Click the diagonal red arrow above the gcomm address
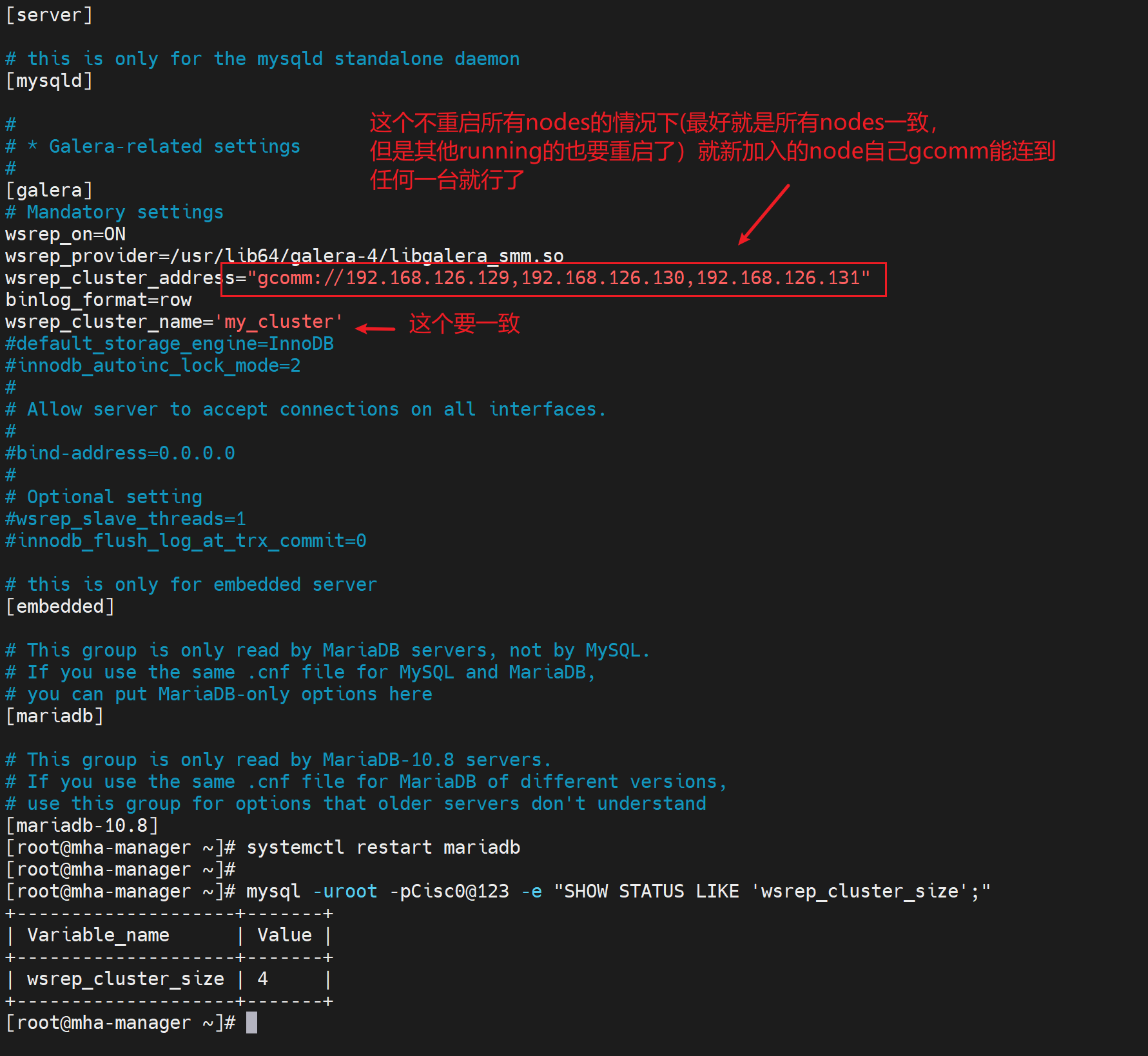The height and width of the screenshot is (1056, 1148). point(764,215)
